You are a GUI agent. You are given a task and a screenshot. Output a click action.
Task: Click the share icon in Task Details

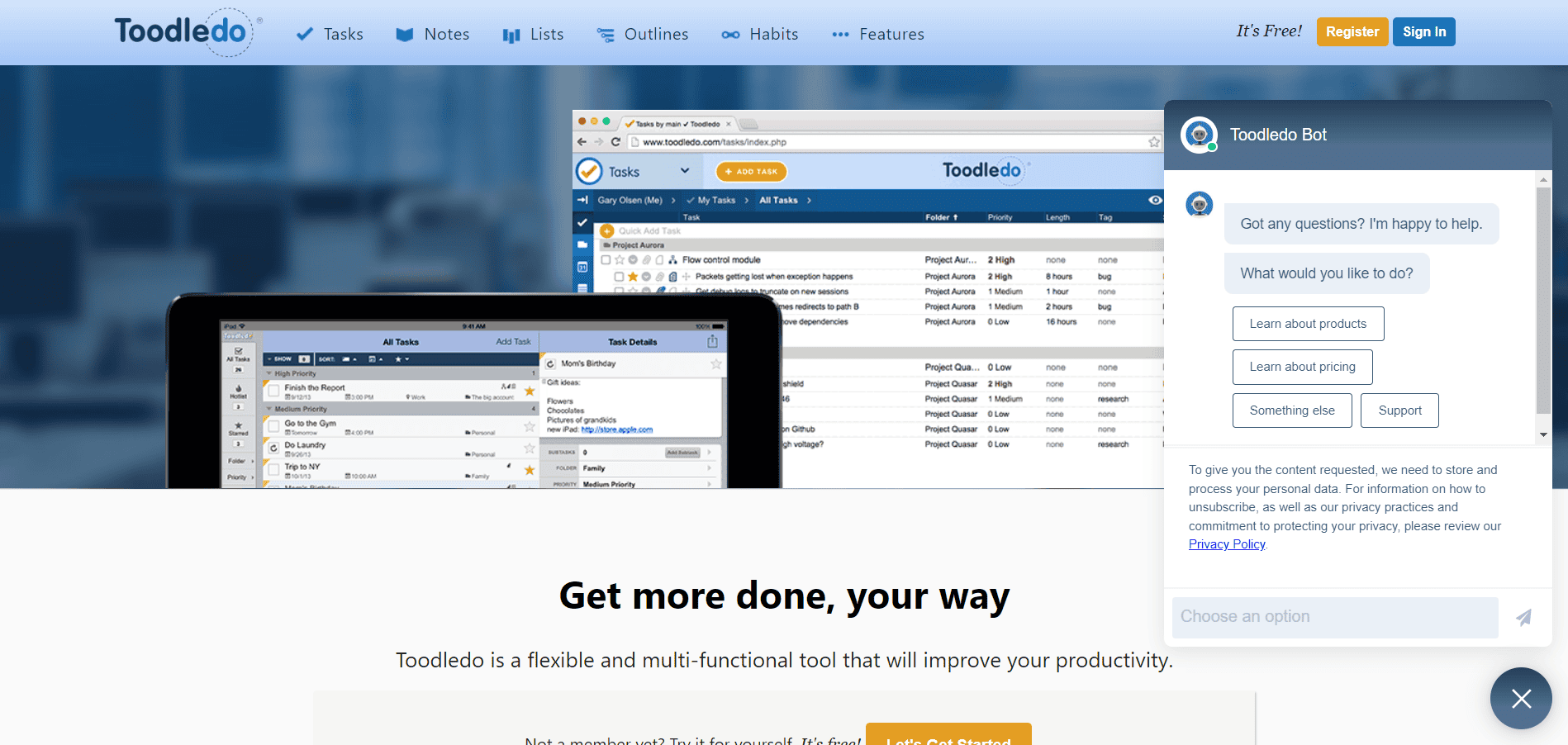pos(712,341)
